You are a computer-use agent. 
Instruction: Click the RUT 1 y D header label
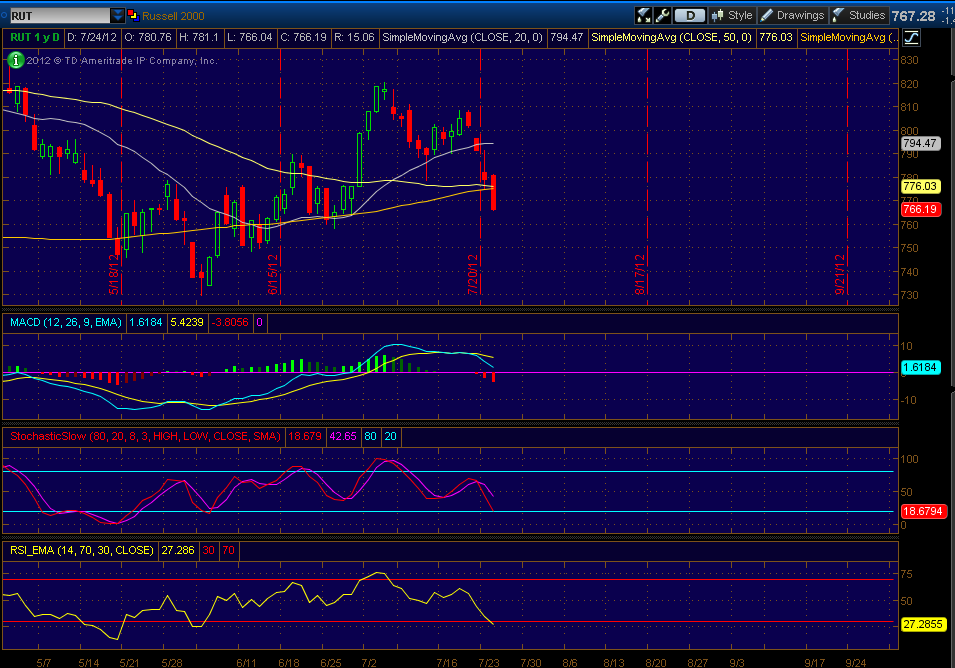coord(35,37)
